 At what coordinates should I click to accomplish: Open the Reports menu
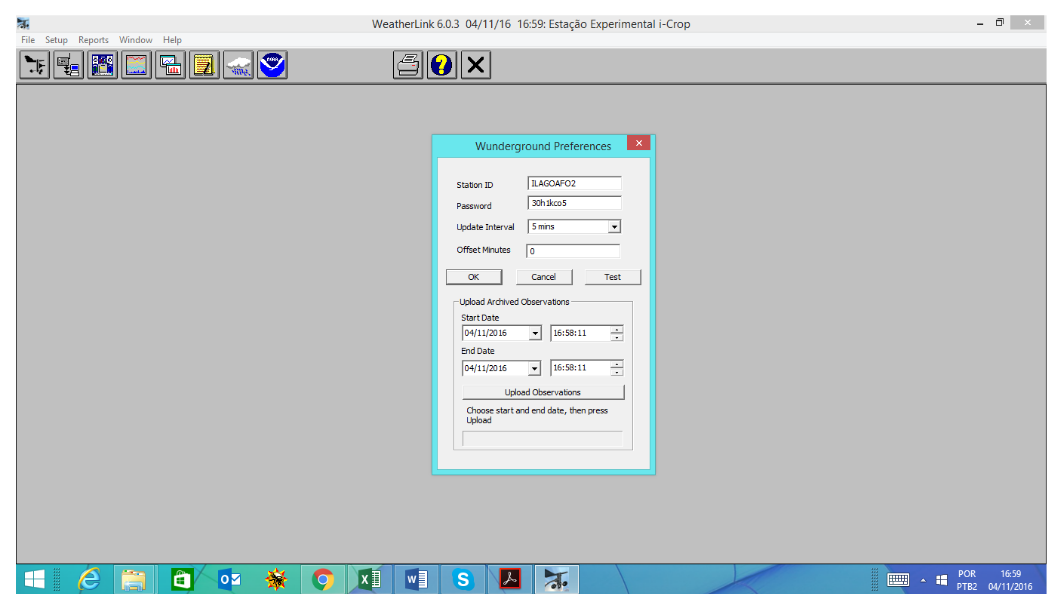[x=93, y=40]
